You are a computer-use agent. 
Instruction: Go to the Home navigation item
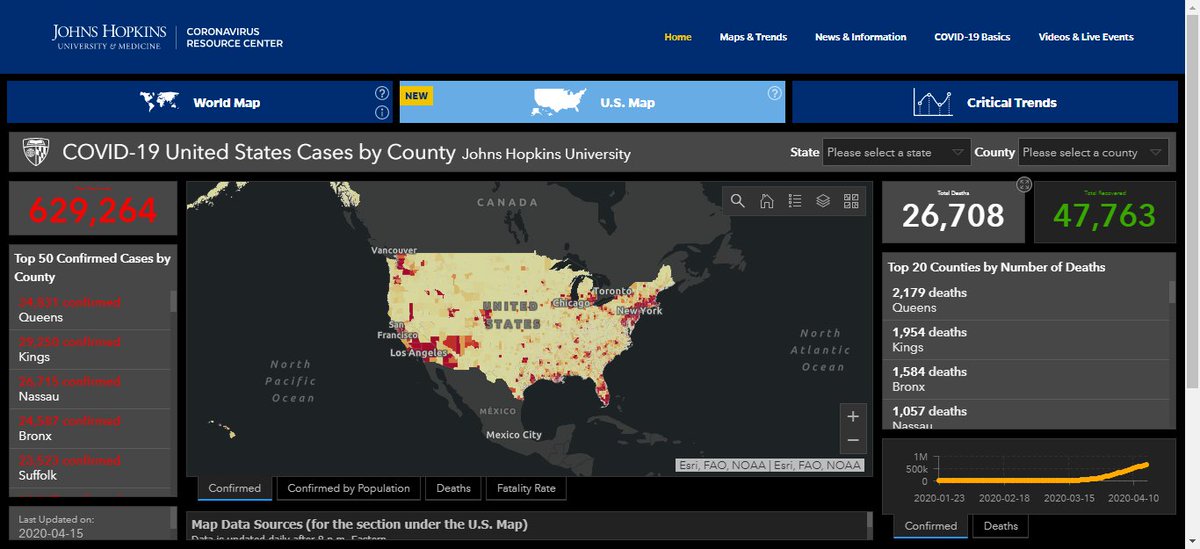pyautogui.click(x=678, y=37)
